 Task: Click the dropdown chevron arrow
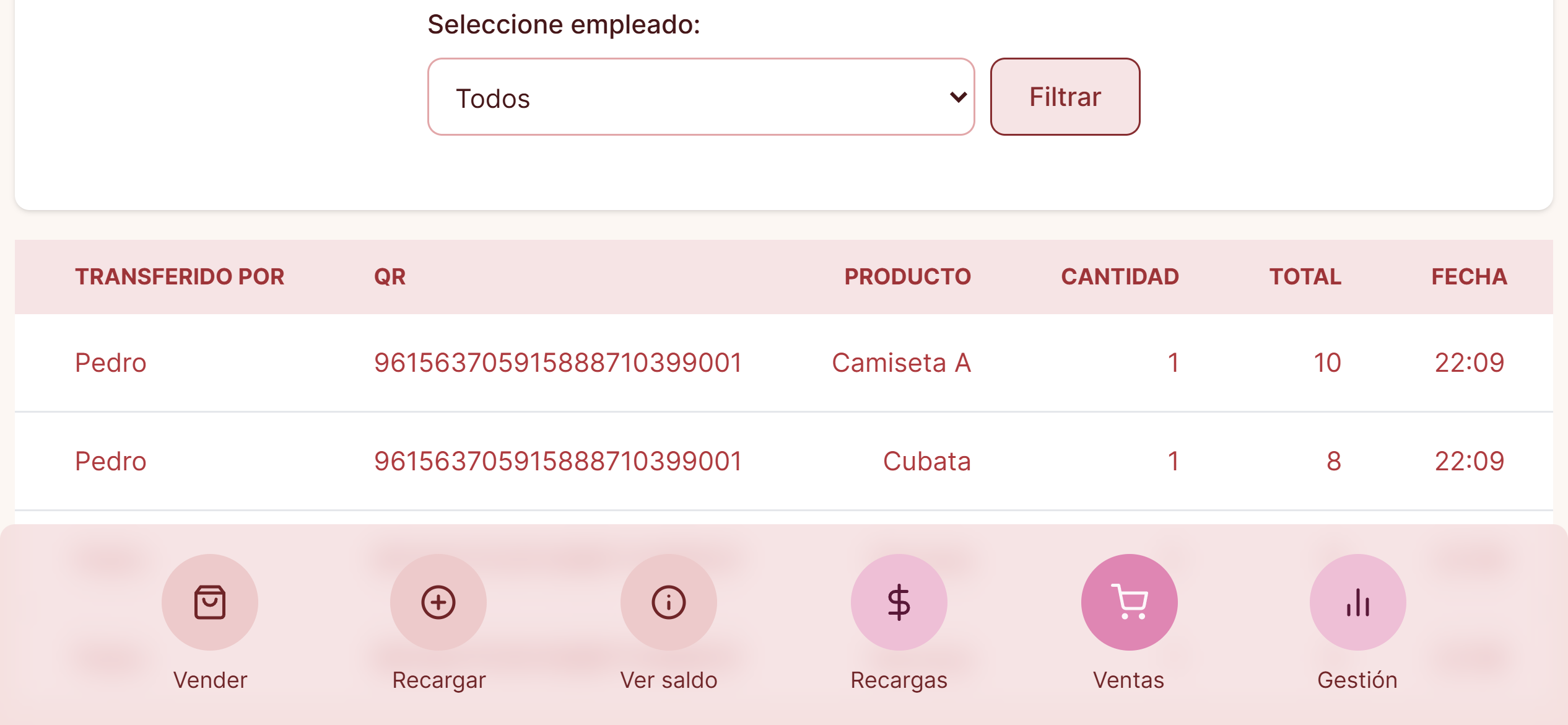(958, 97)
